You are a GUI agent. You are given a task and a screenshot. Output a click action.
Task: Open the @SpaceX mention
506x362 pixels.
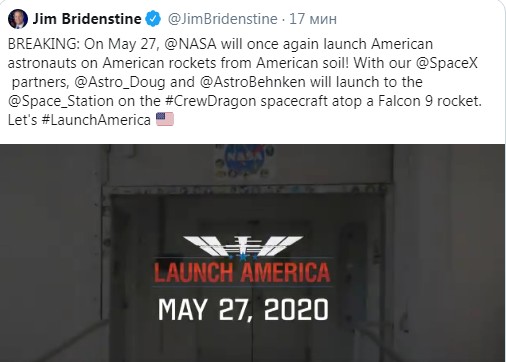point(447,63)
